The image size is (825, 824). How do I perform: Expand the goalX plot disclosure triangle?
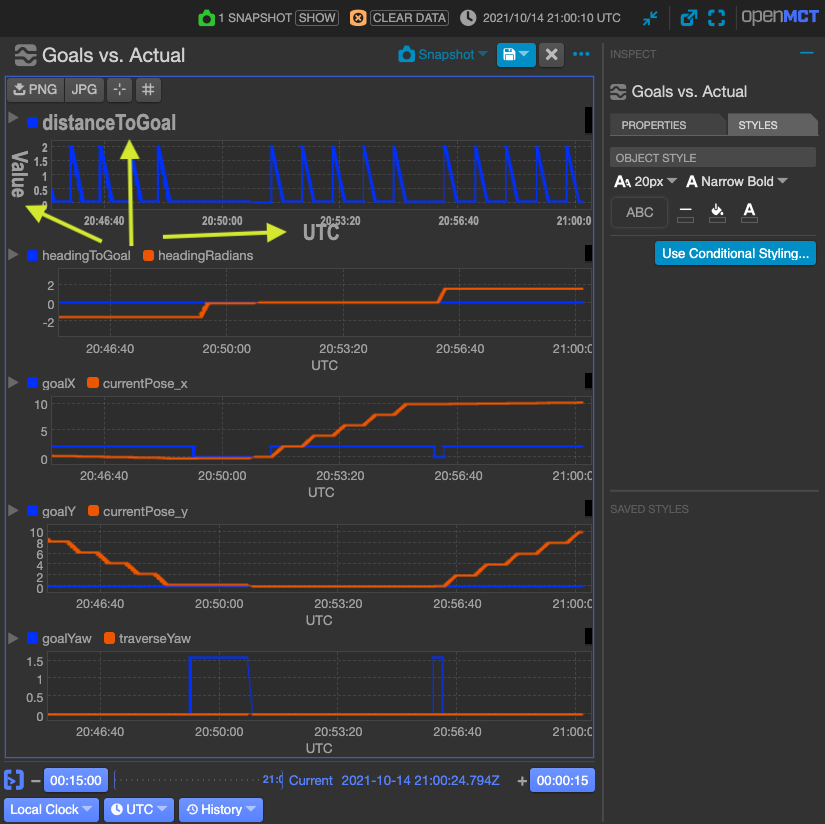[x=13, y=382]
